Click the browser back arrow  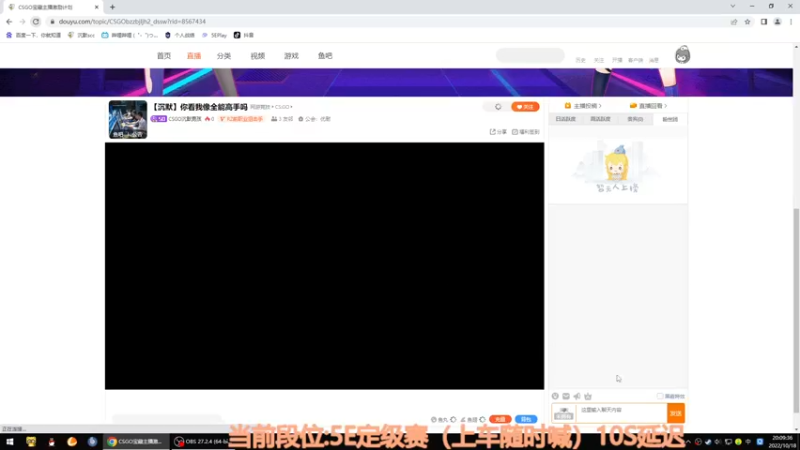point(9,21)
